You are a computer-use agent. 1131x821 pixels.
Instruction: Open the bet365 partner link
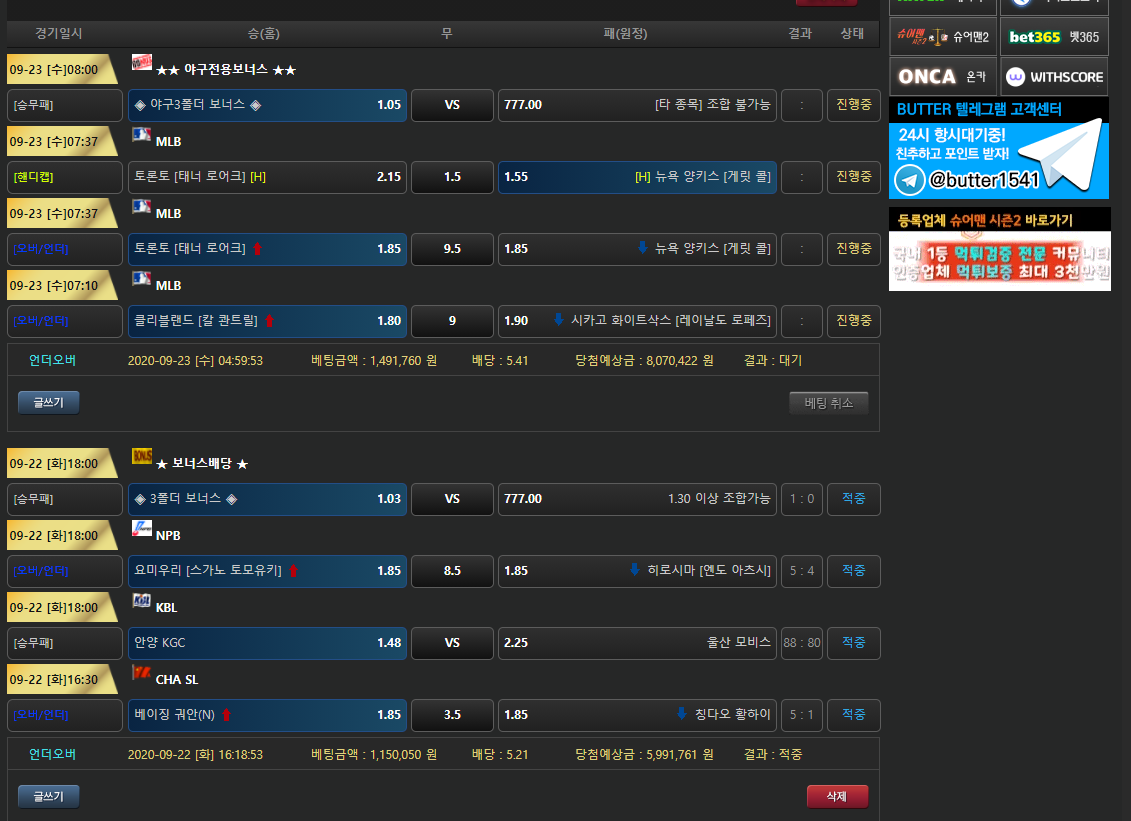coord(1054,37)
